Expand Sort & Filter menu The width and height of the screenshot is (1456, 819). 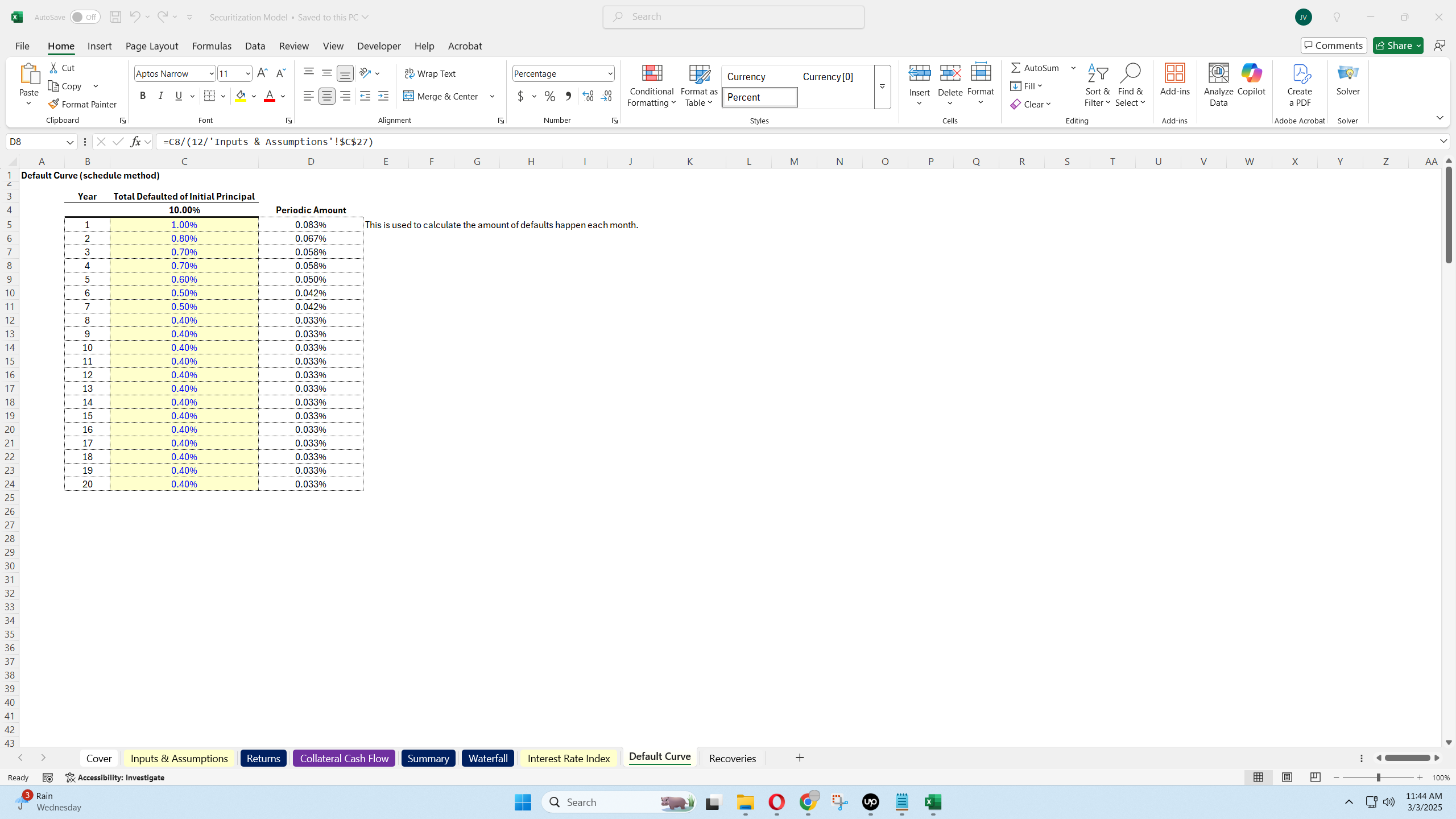tap(1097, 85)
